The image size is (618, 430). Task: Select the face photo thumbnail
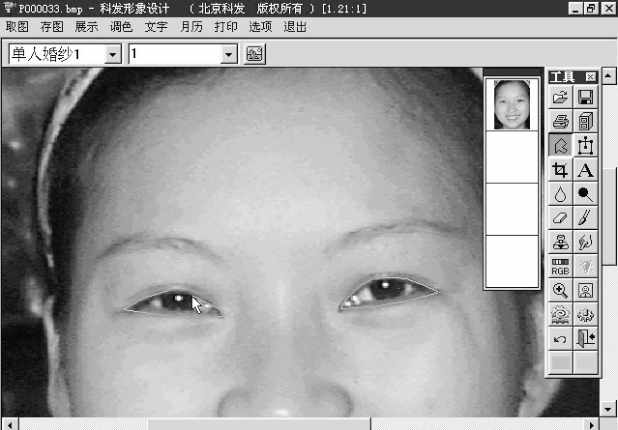tap(512, 104)
